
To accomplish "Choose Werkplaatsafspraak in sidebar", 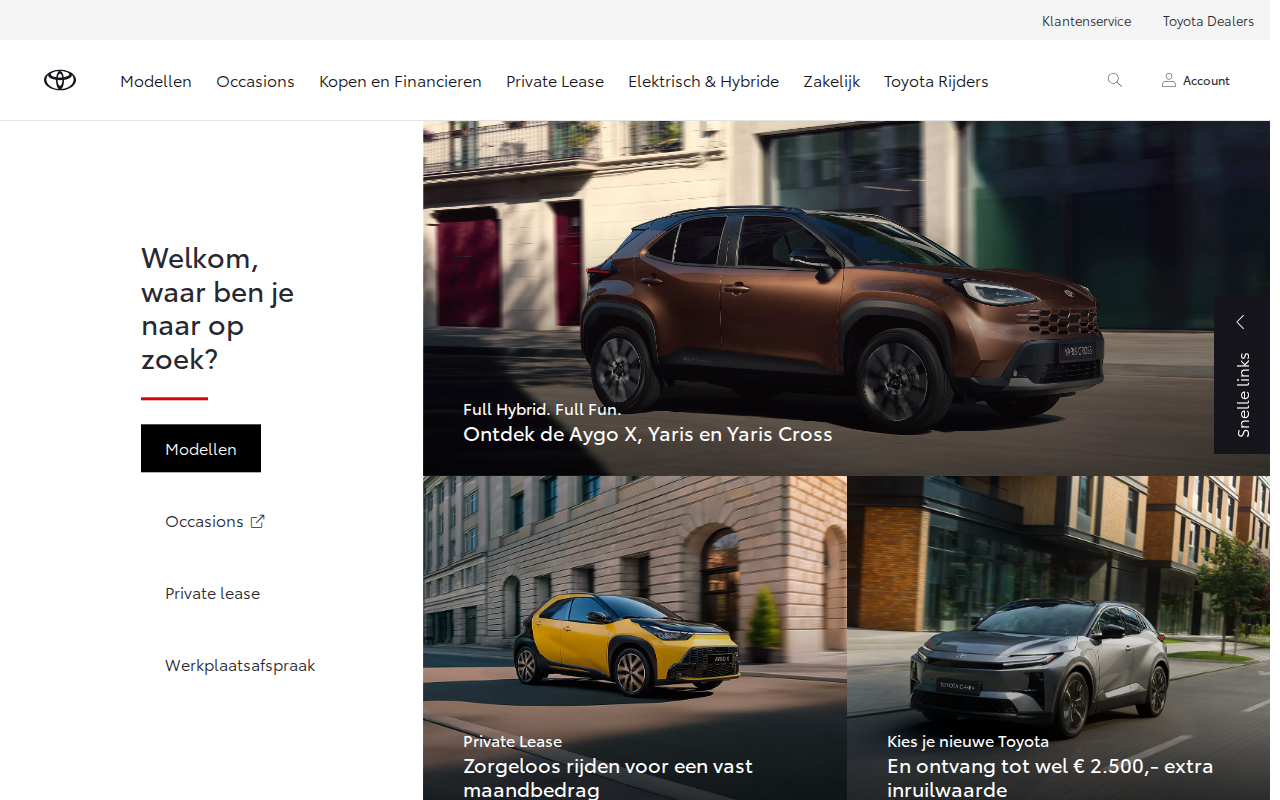I will point(240,665).
